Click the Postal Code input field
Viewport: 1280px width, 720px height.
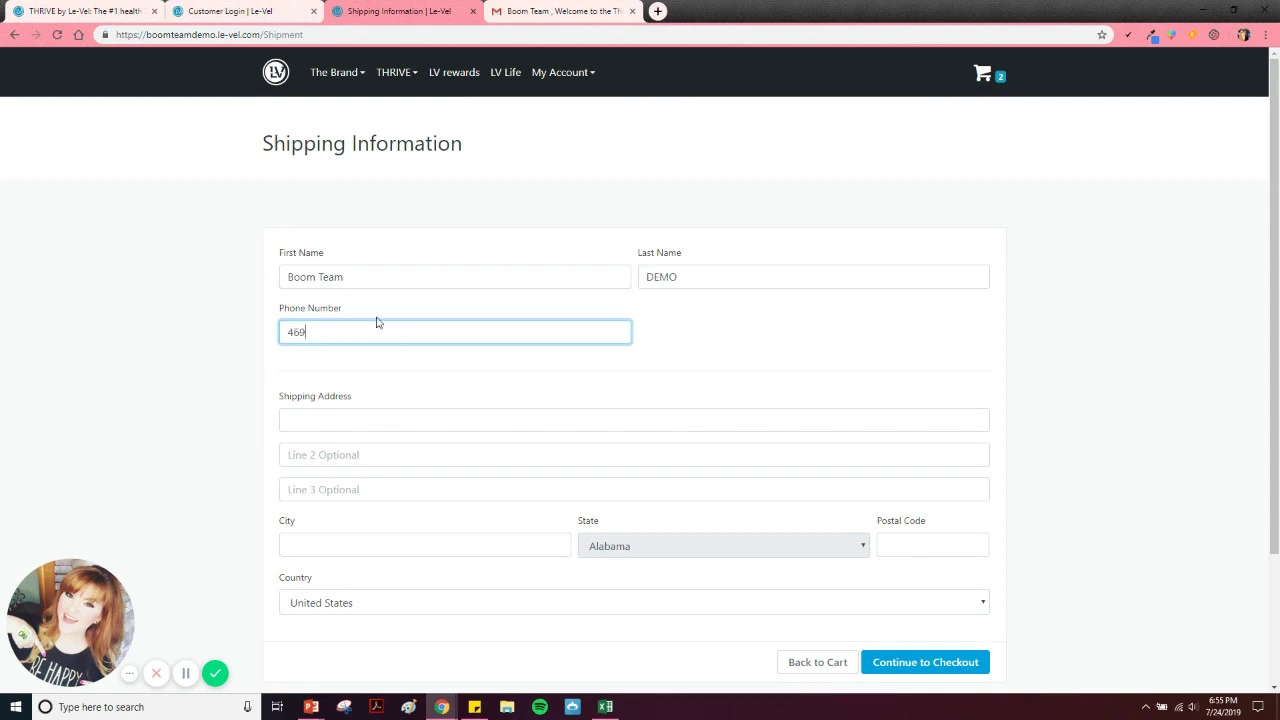[x=933, y=545]
